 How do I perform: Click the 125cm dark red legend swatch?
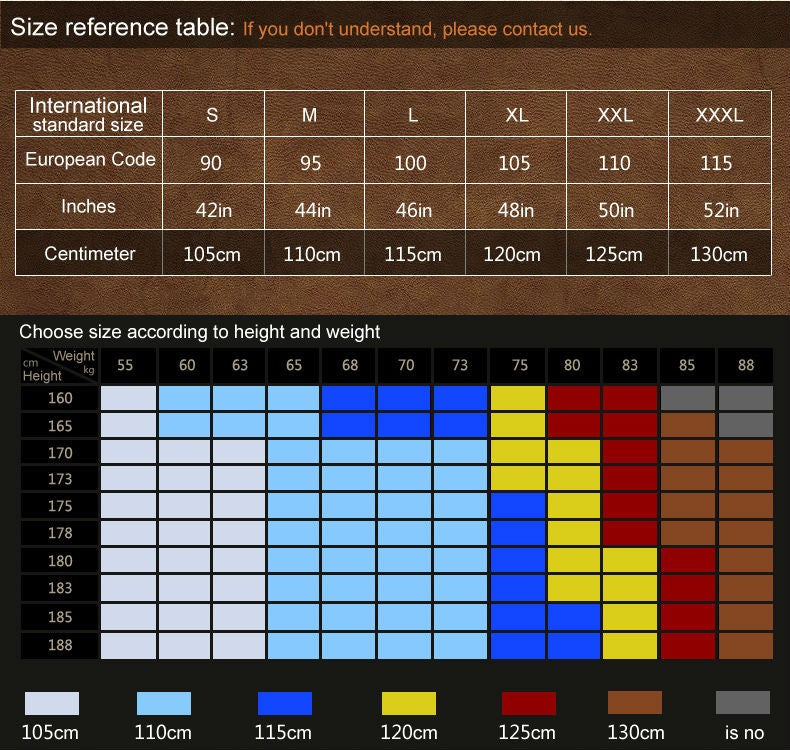coord(528,703)
